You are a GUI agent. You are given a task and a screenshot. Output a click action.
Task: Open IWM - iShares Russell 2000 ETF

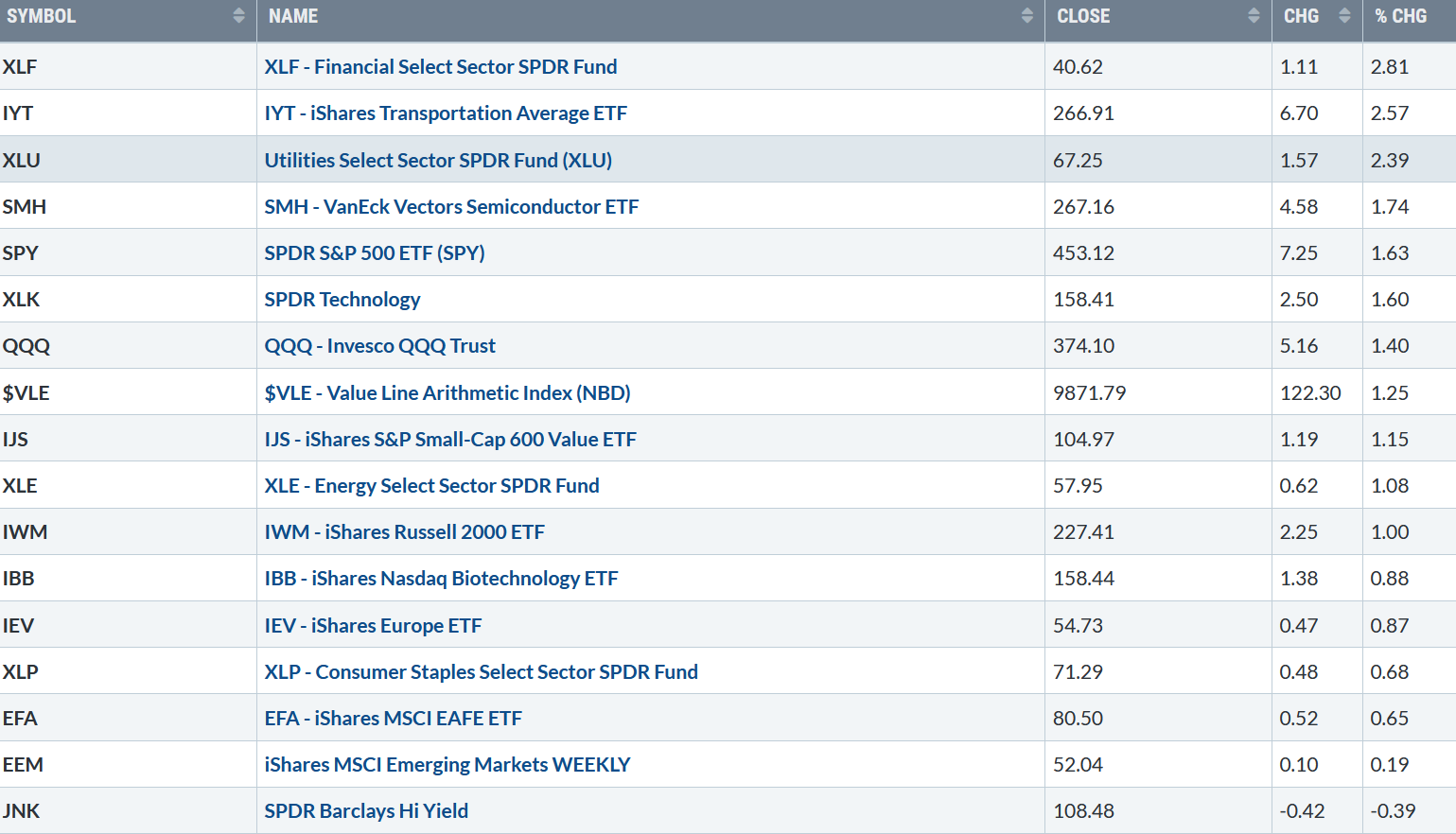click(x=405, y=532)
